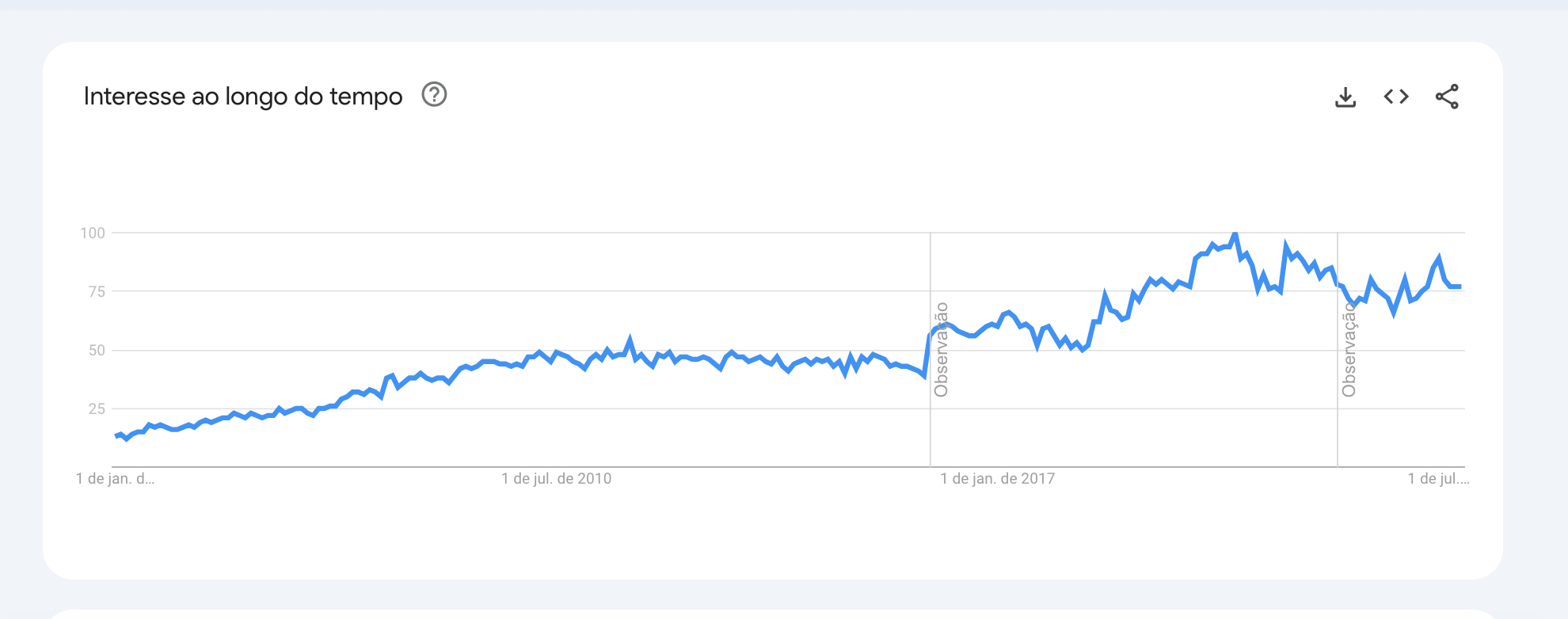Click the angle brackets embed icon

1397,96
